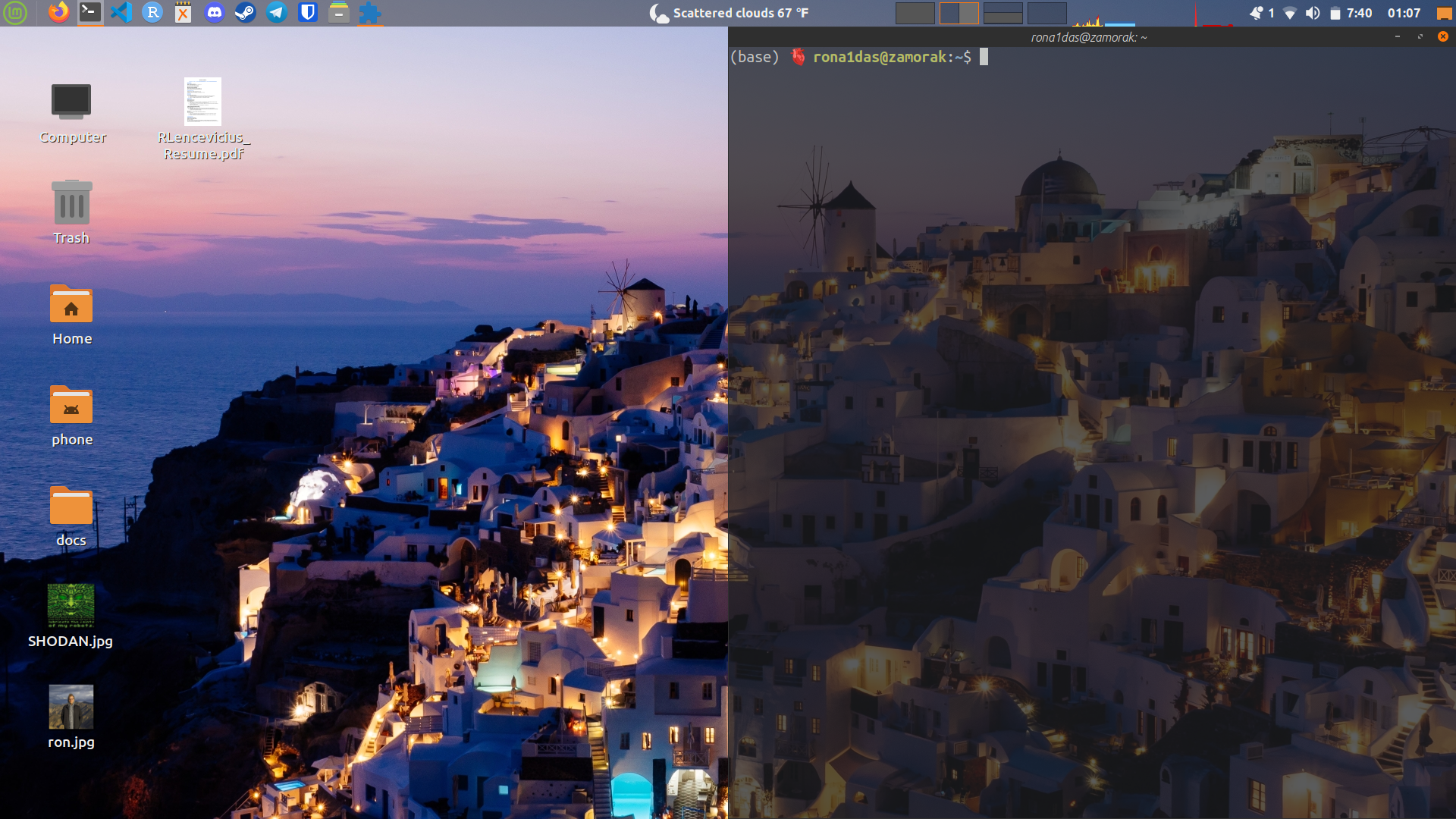Open the Linux Mint menu button
The height and width of the screenshot is (819, 1456).
[x=15, y=13]
